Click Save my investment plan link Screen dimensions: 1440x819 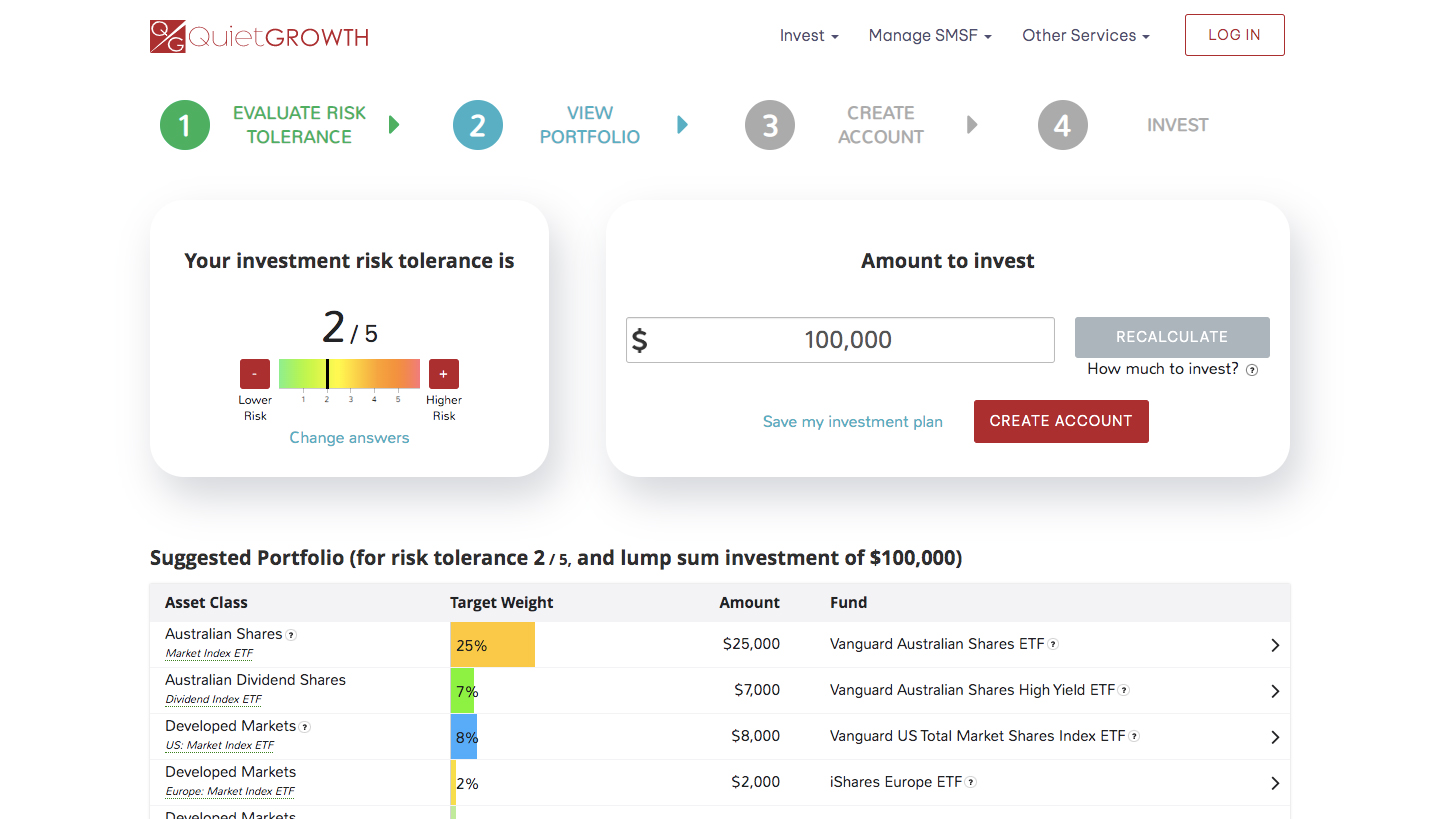(x=853, y=422)
